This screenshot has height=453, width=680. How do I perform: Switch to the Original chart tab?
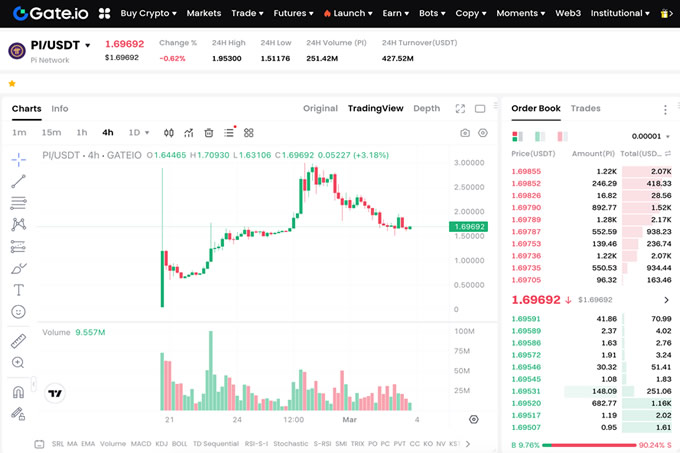click(320, 108)
